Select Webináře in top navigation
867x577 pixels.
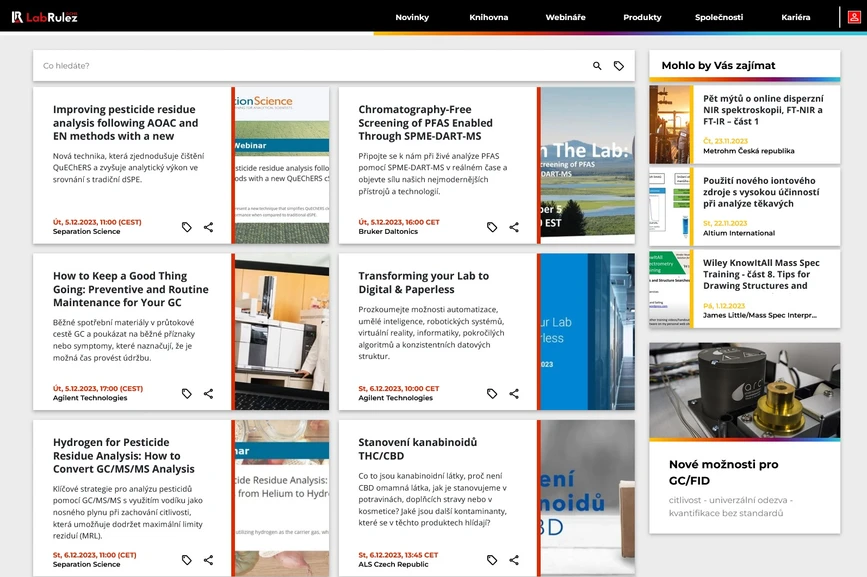click(x=566, y=17)
